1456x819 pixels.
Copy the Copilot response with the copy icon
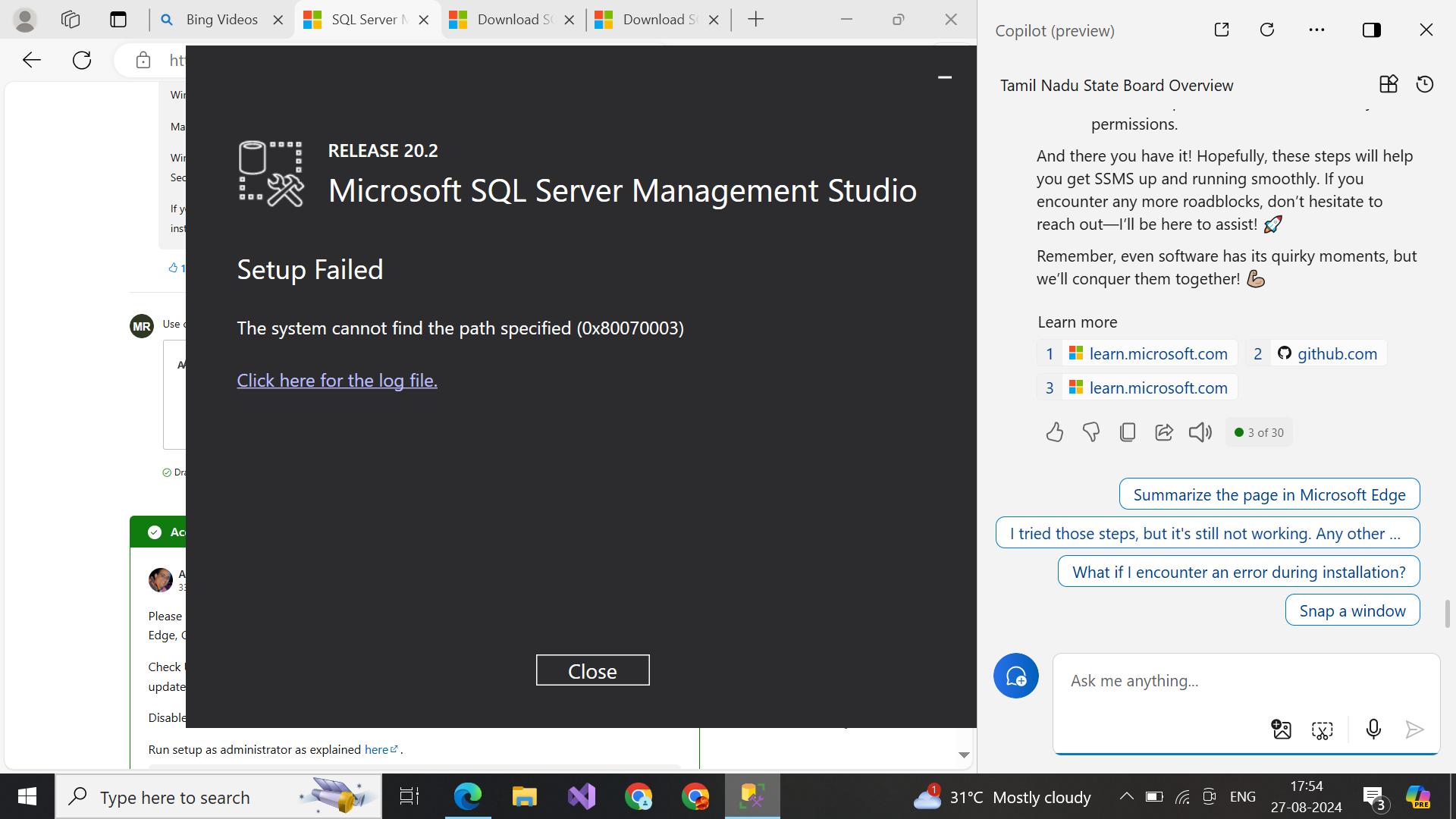coord(1127,432)
